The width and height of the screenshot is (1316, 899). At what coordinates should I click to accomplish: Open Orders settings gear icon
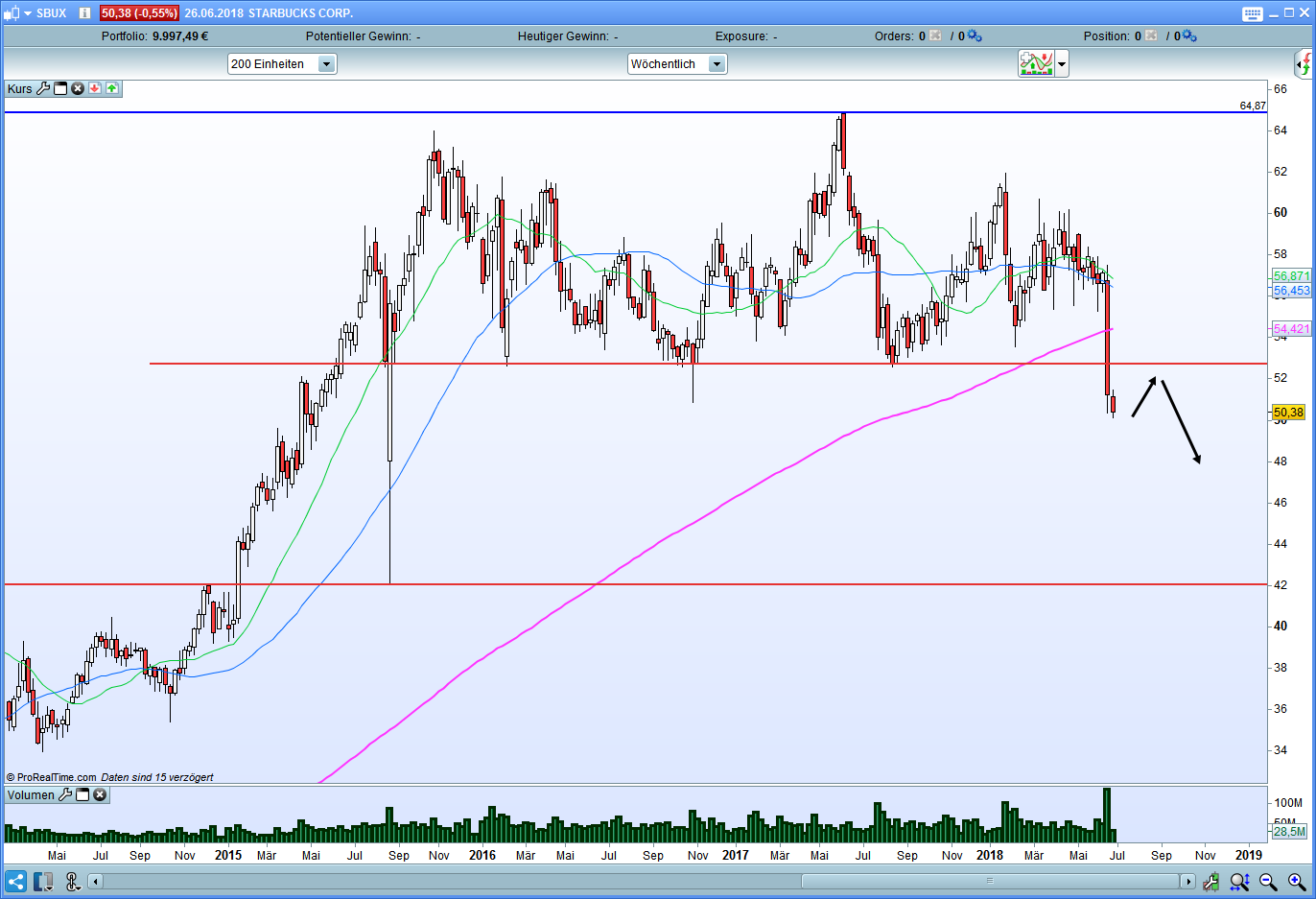(975, 35)
